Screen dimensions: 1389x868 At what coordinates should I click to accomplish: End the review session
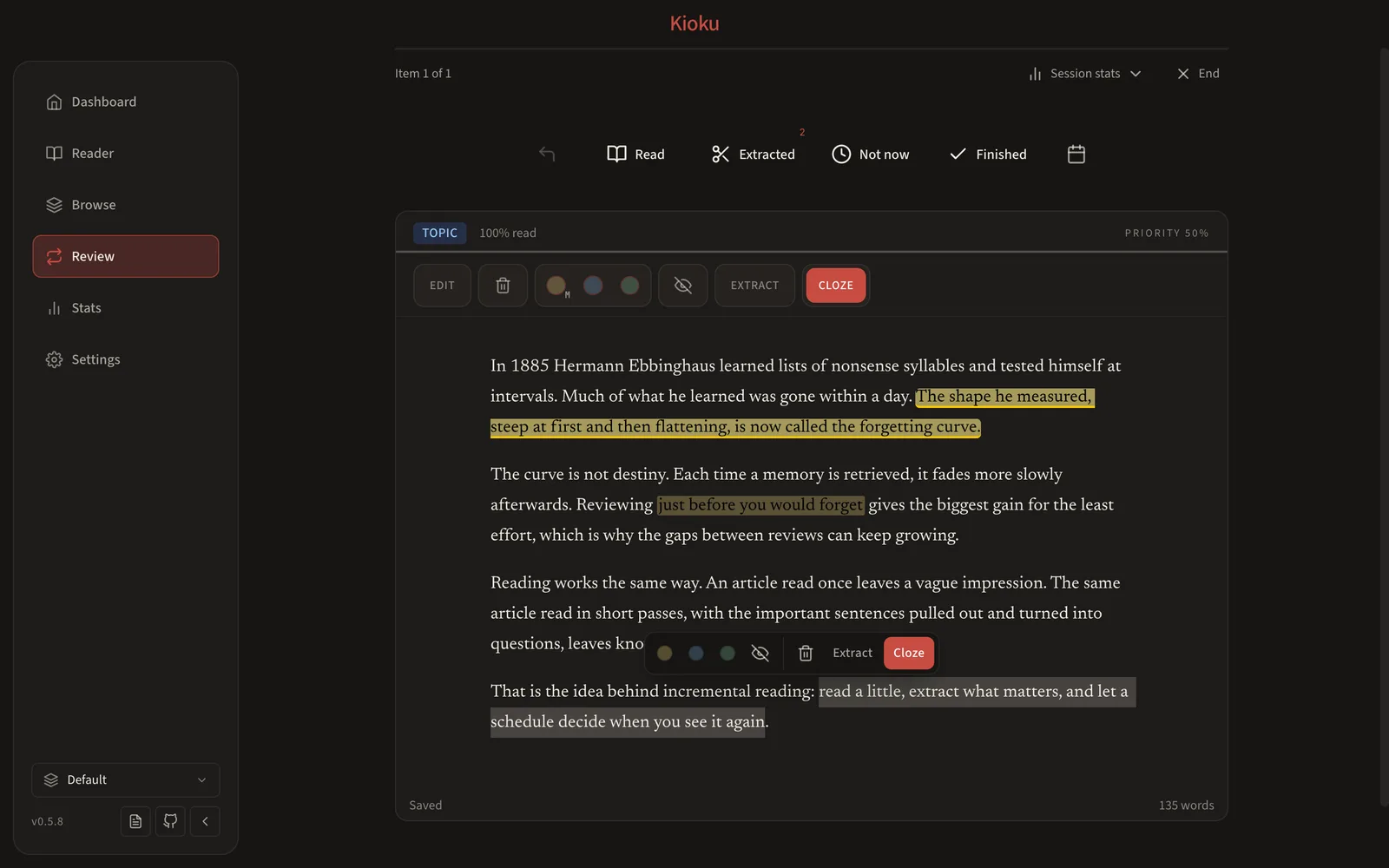[x=1198, y=74]
